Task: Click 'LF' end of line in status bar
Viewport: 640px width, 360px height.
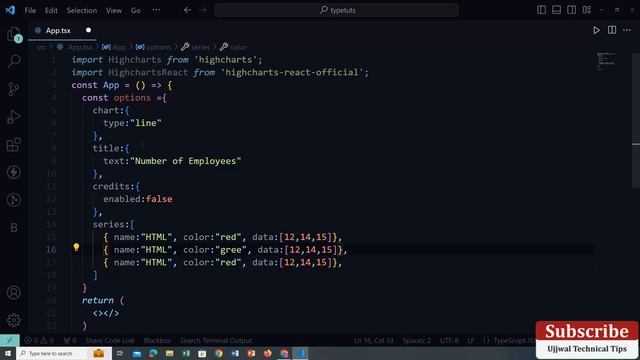Action: [x=471, y=340]
